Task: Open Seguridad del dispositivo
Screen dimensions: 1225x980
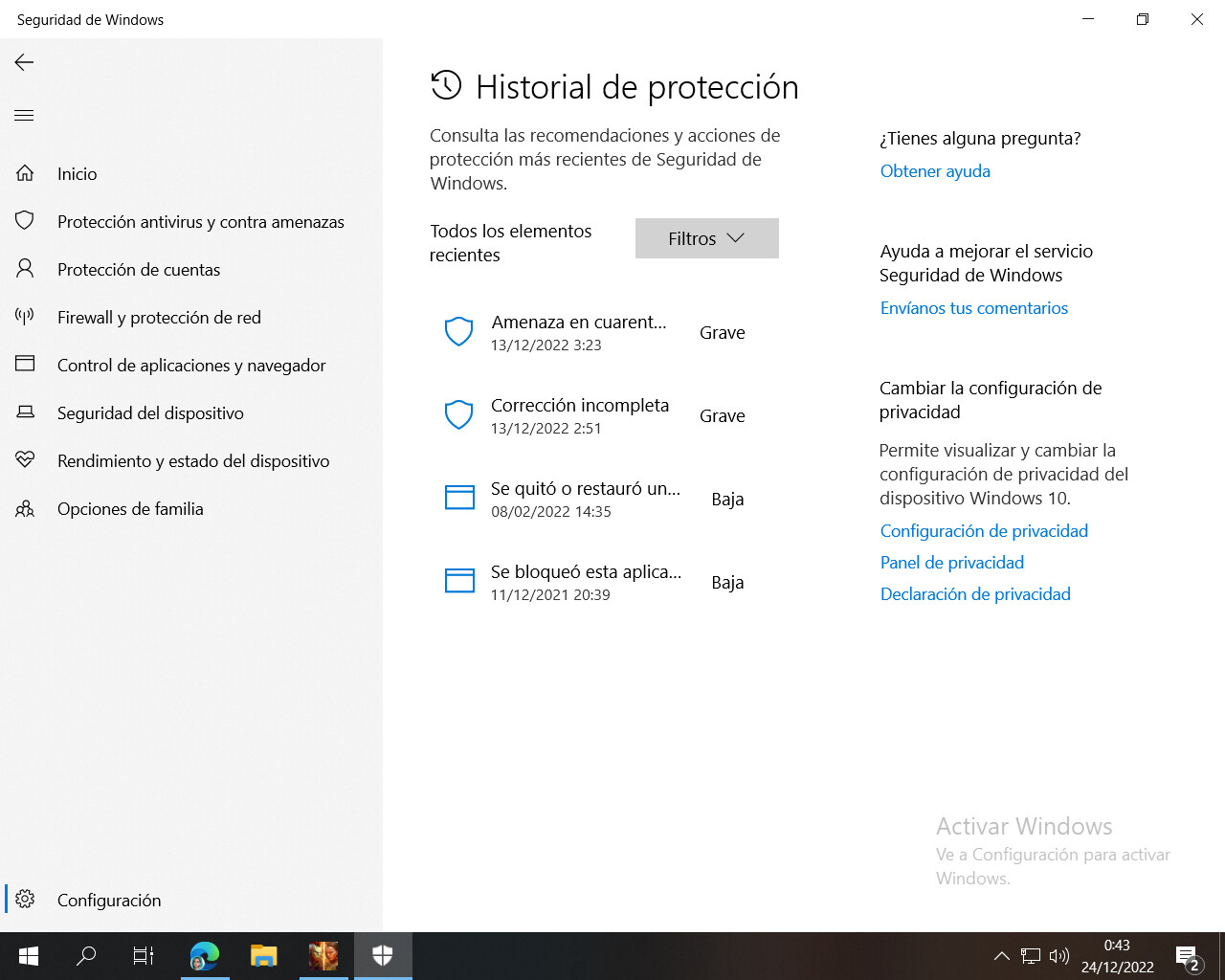Action: pyautogui.click(x=191, y=412)
